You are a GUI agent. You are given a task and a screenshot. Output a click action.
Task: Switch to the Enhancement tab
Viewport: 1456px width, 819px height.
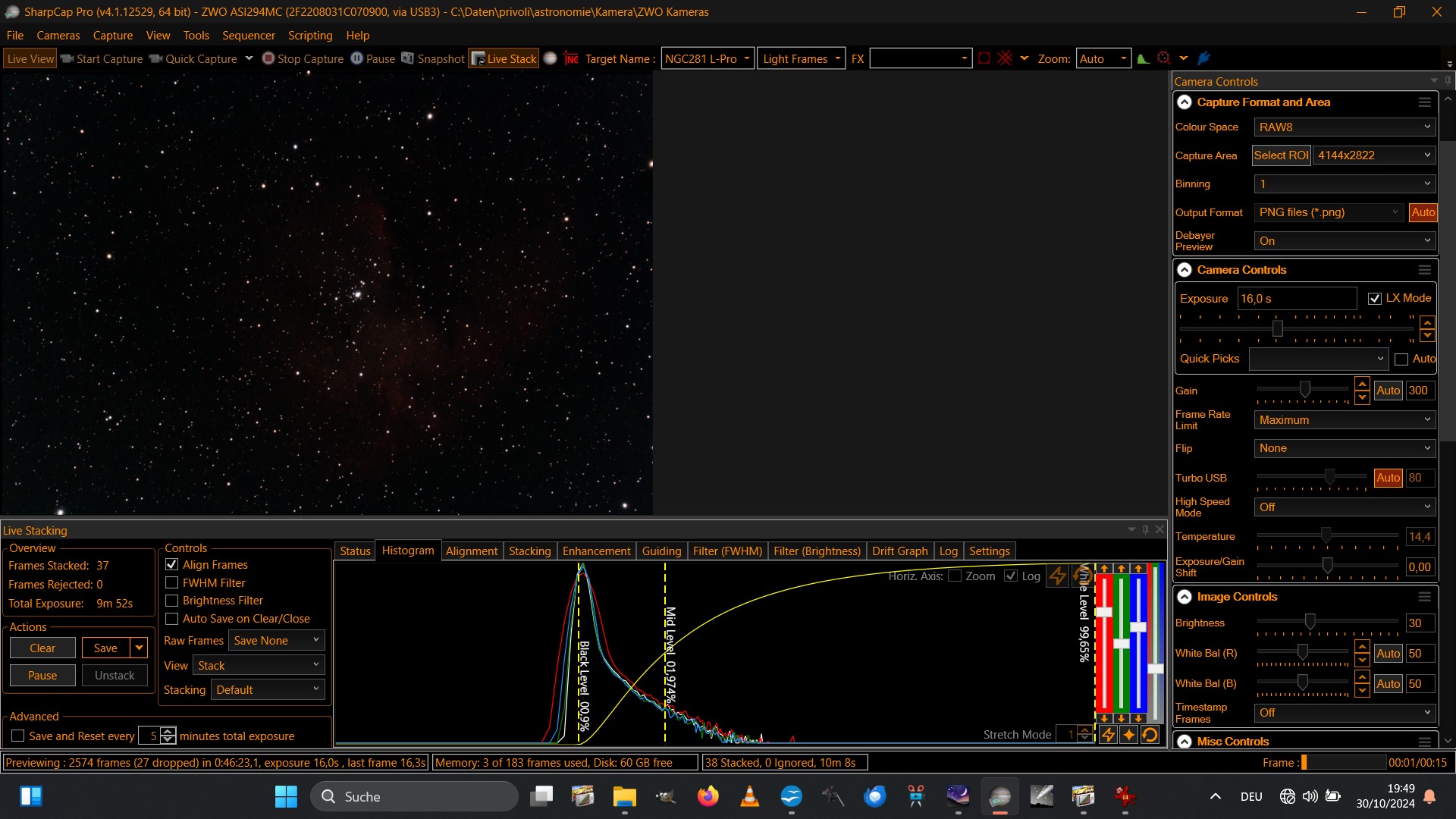click(596, 551)
